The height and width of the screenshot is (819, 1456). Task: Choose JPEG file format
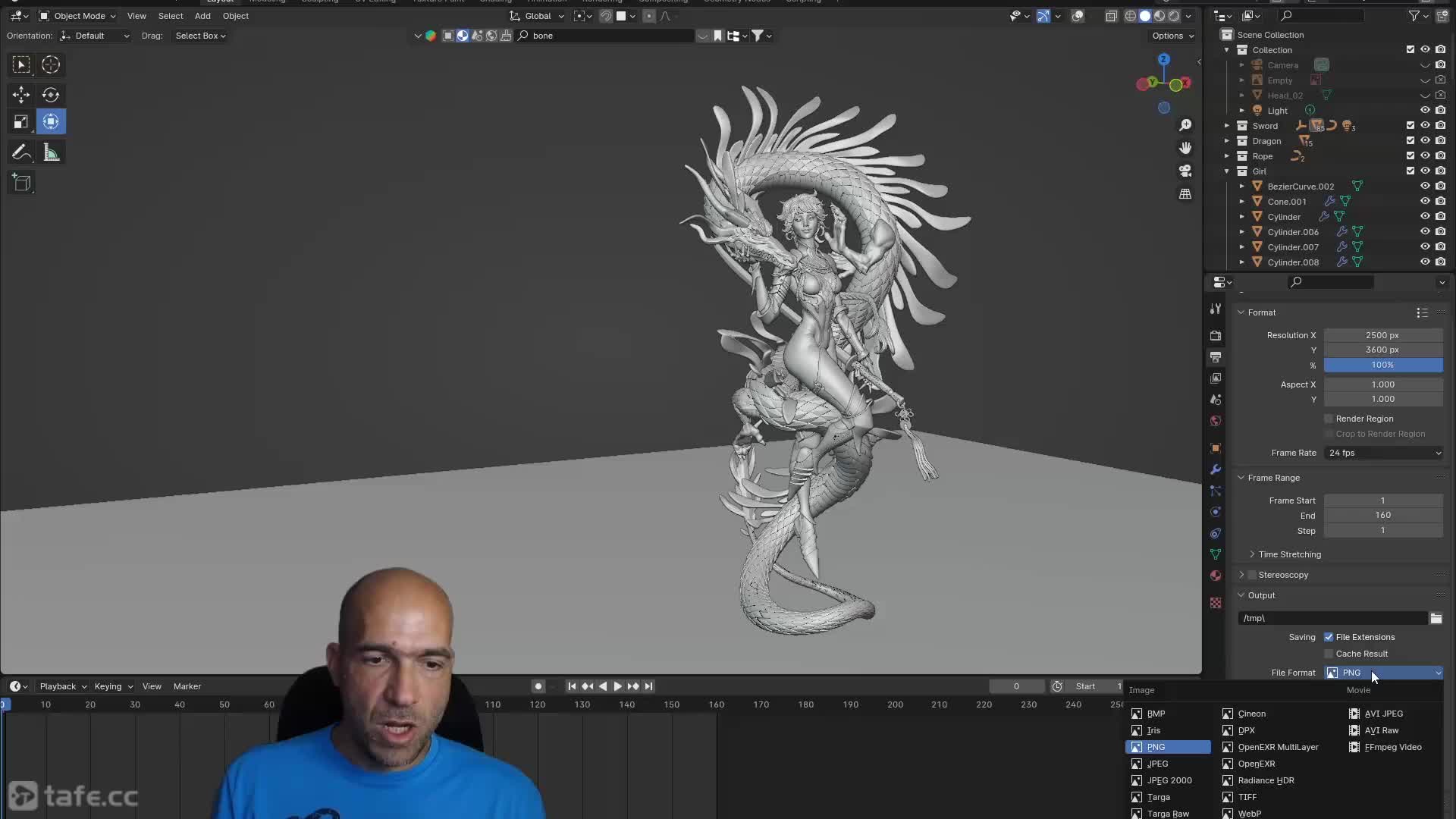pos(1168,764)
